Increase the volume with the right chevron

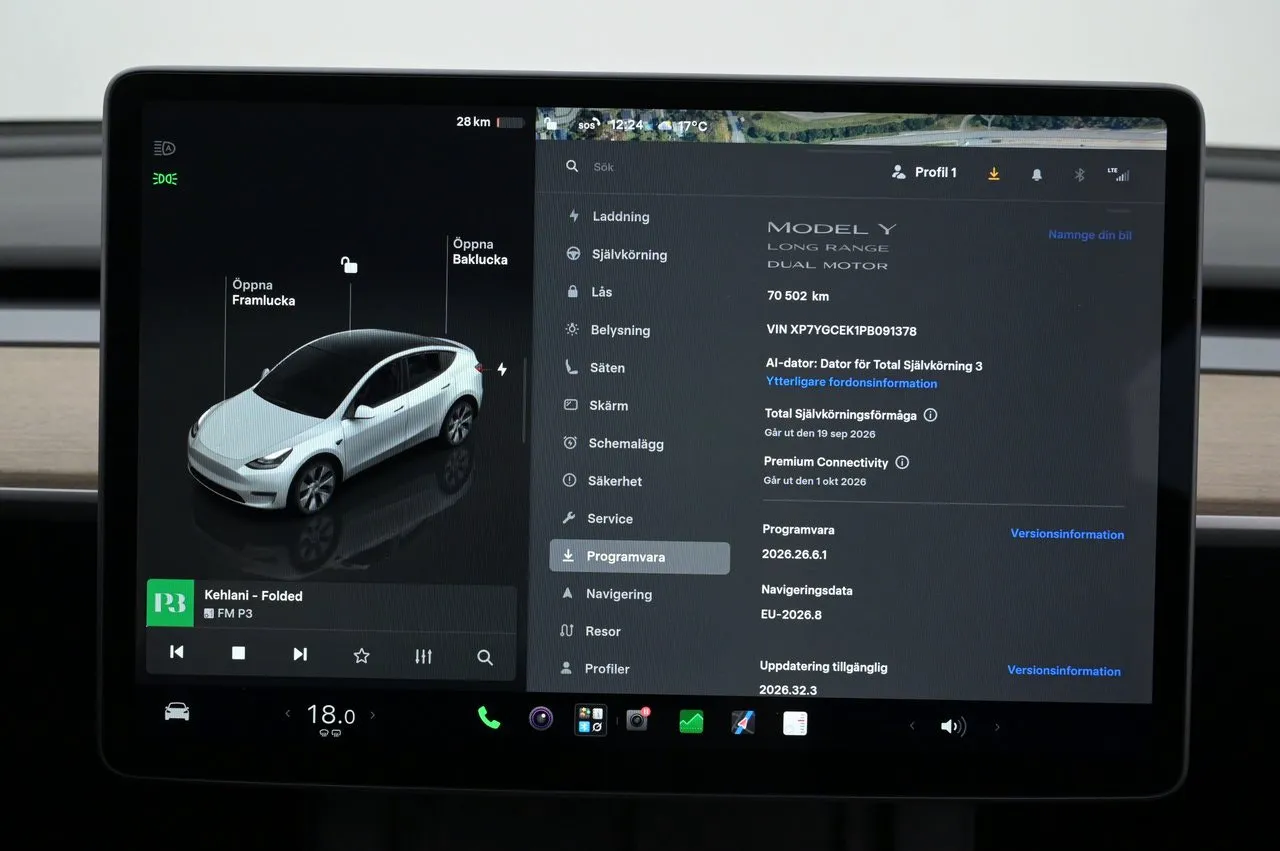997,727
